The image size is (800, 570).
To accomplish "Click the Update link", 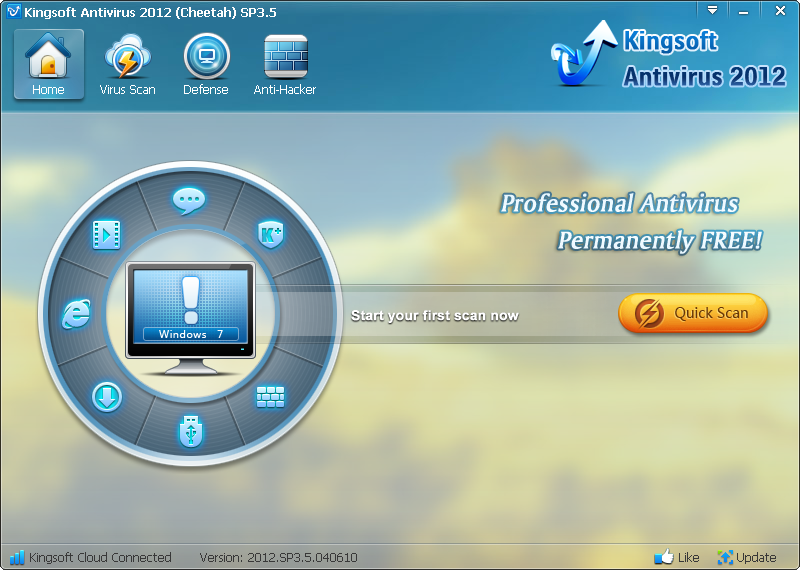I will pyautogui.click(x=746, y=557).
